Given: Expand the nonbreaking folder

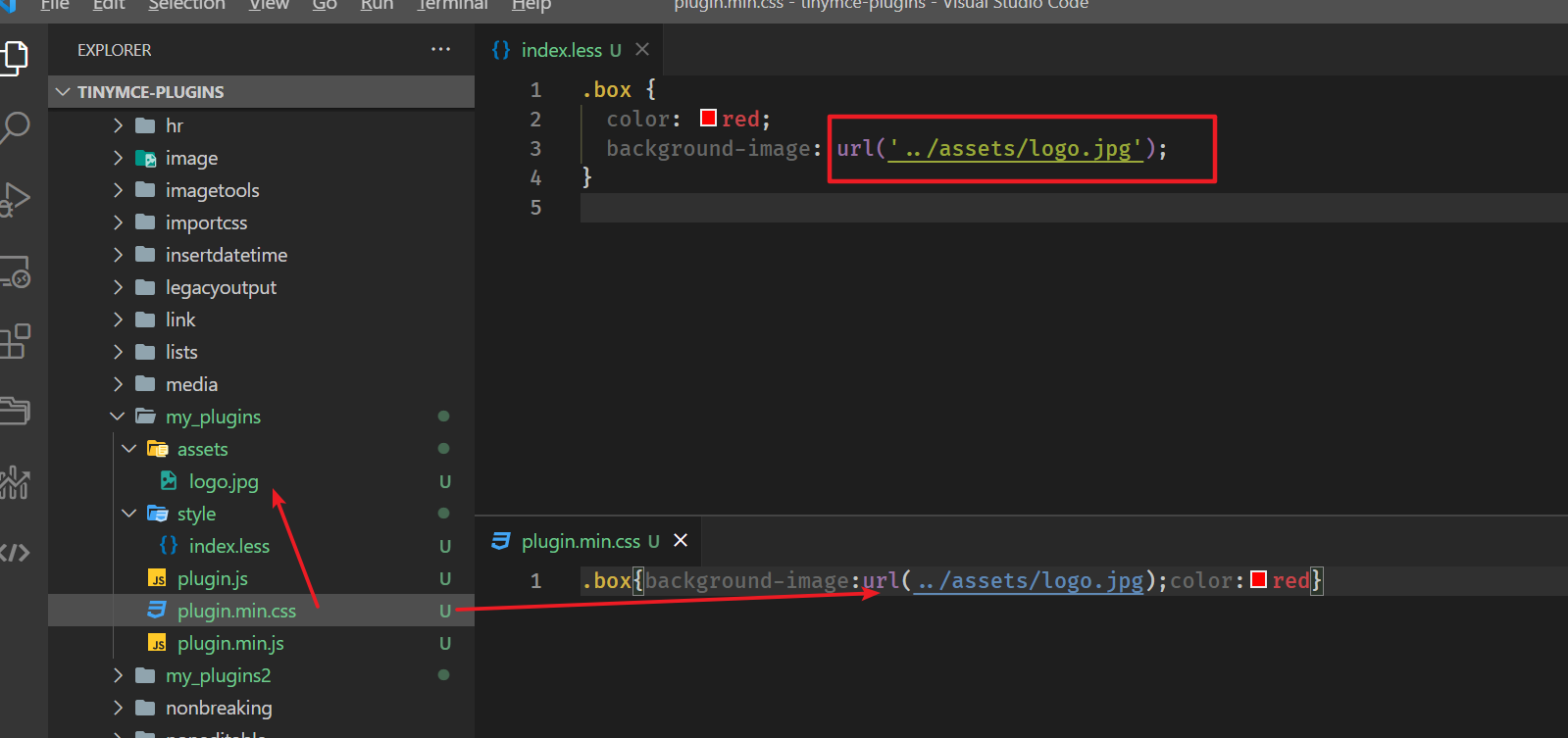Looking at the screenshot, I should pos(118,708).
